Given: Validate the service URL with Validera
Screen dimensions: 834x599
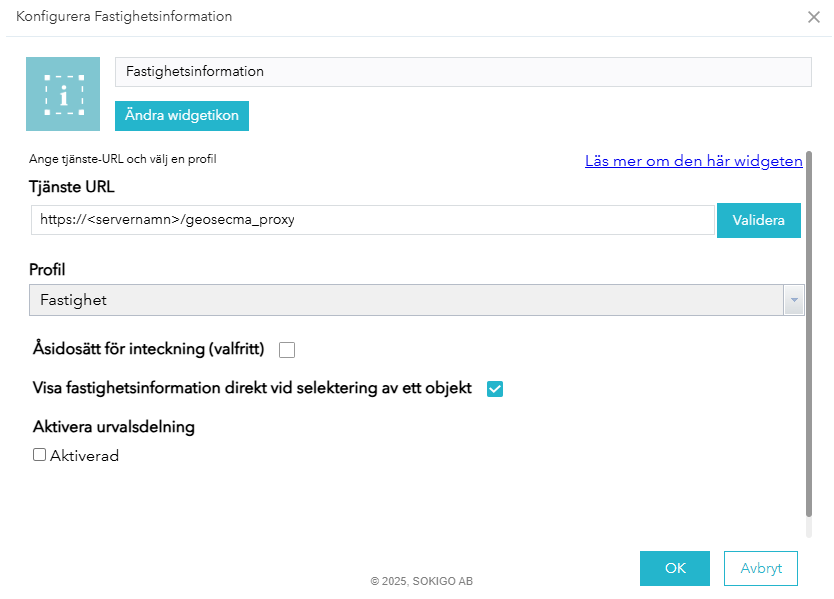Looking at the screenshot, I should pyautogui.click(x=759, y=220).
